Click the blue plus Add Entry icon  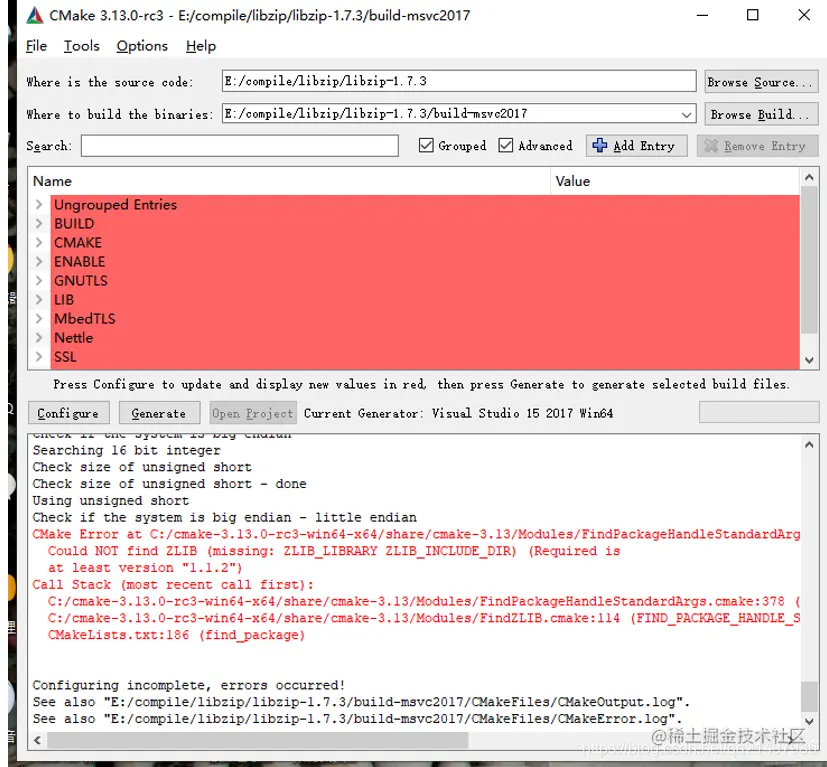pos(600,146)
